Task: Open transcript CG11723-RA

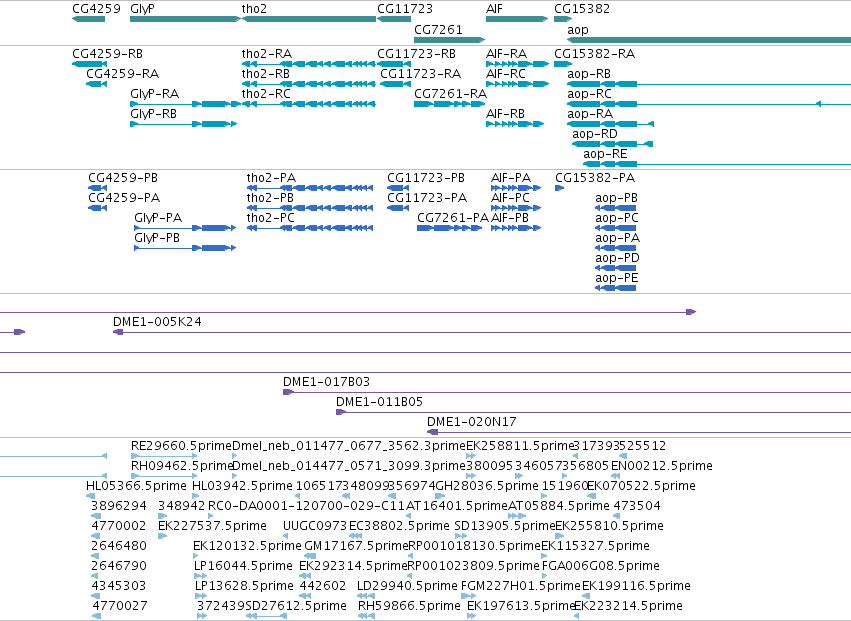Action: pos(396,84)
